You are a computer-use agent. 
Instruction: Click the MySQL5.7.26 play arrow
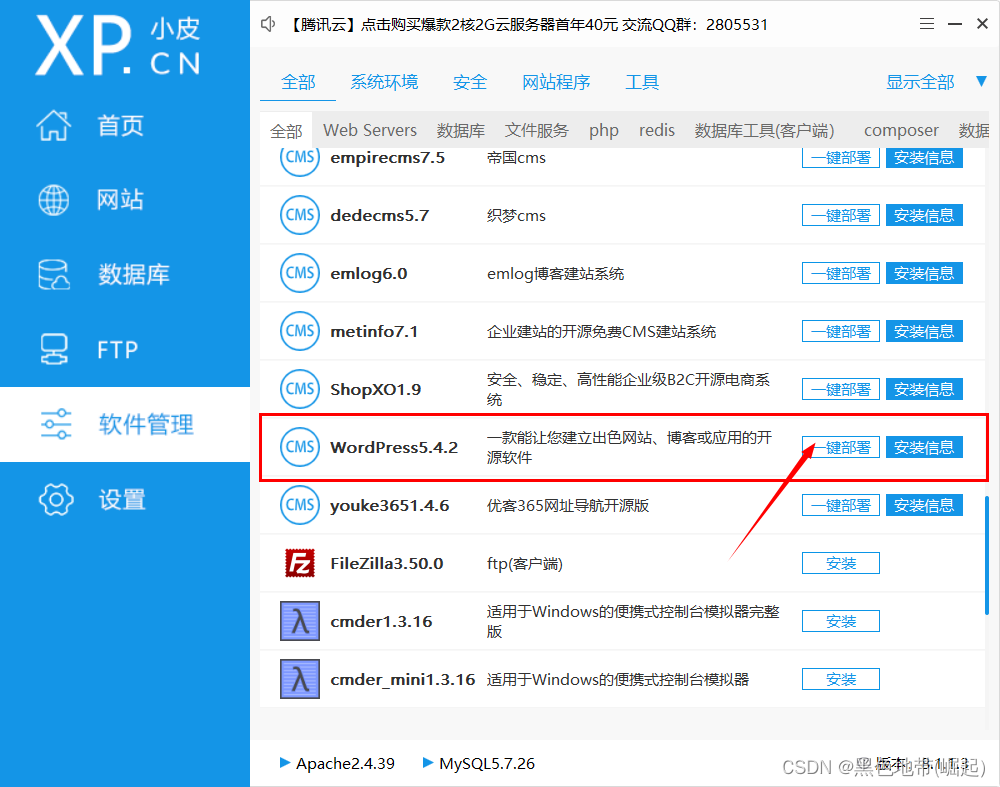pyautogui.click(x=428, y=763)
